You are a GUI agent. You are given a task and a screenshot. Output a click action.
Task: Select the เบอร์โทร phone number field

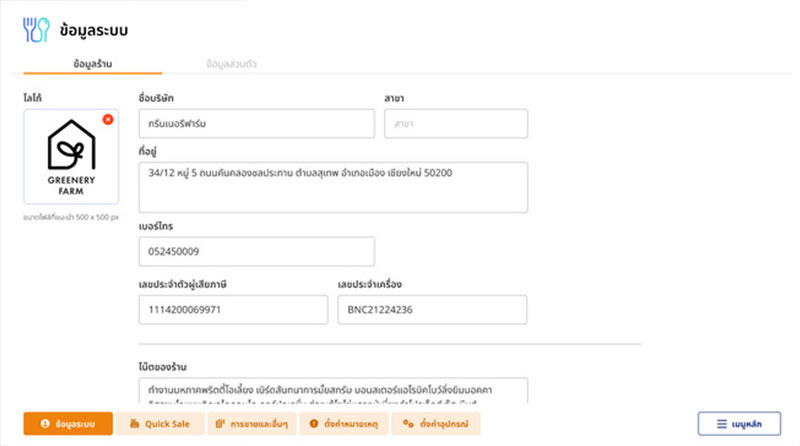pos(256,251)
